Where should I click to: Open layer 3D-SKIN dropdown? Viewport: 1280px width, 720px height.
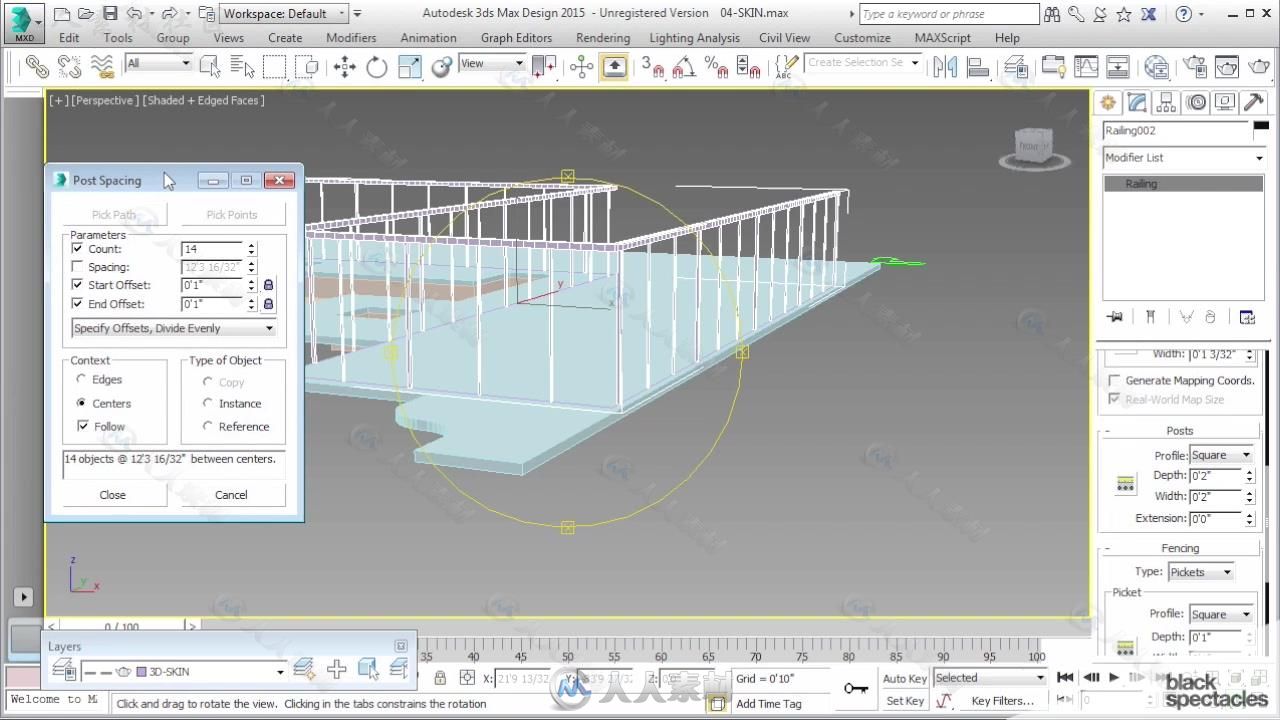point(184,672)
